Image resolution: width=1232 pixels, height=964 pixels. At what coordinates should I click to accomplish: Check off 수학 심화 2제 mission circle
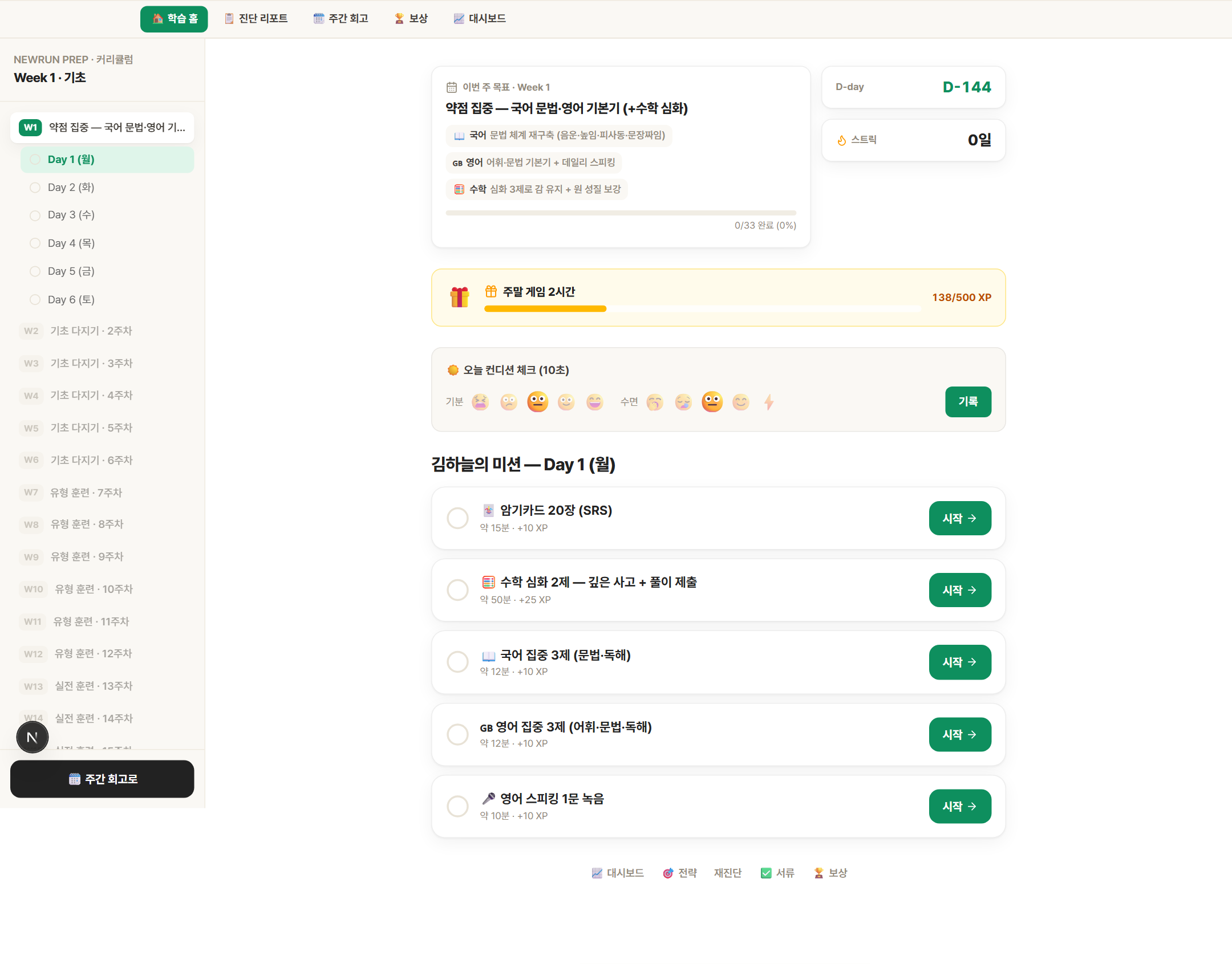coord(457,590)
